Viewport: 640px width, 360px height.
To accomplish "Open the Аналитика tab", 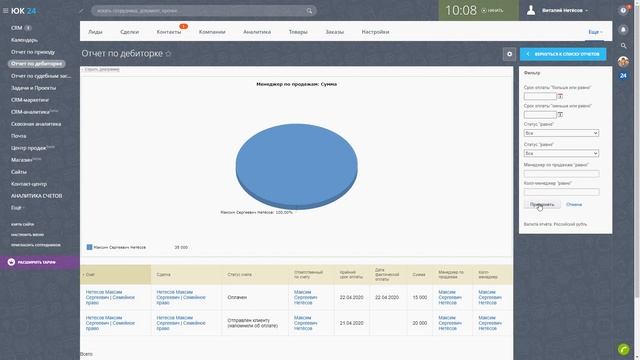I will [x=257, y=32].
